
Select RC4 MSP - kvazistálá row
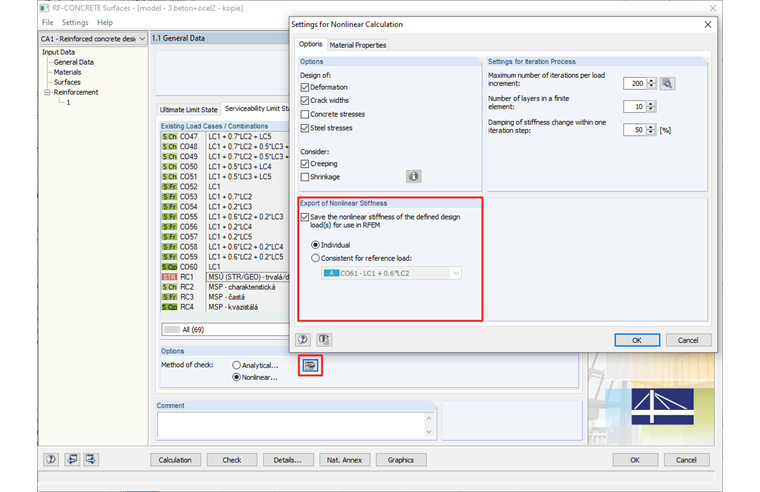(225, 307)
